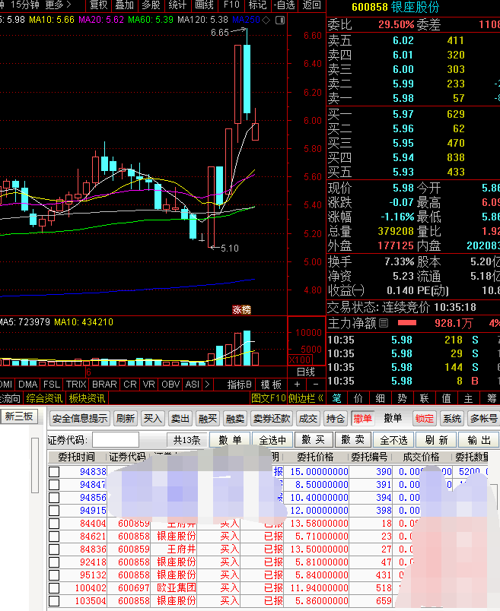Tick the checkbox for order 94838
This screenshot has height=611, width=500.
tap(54, 472)
